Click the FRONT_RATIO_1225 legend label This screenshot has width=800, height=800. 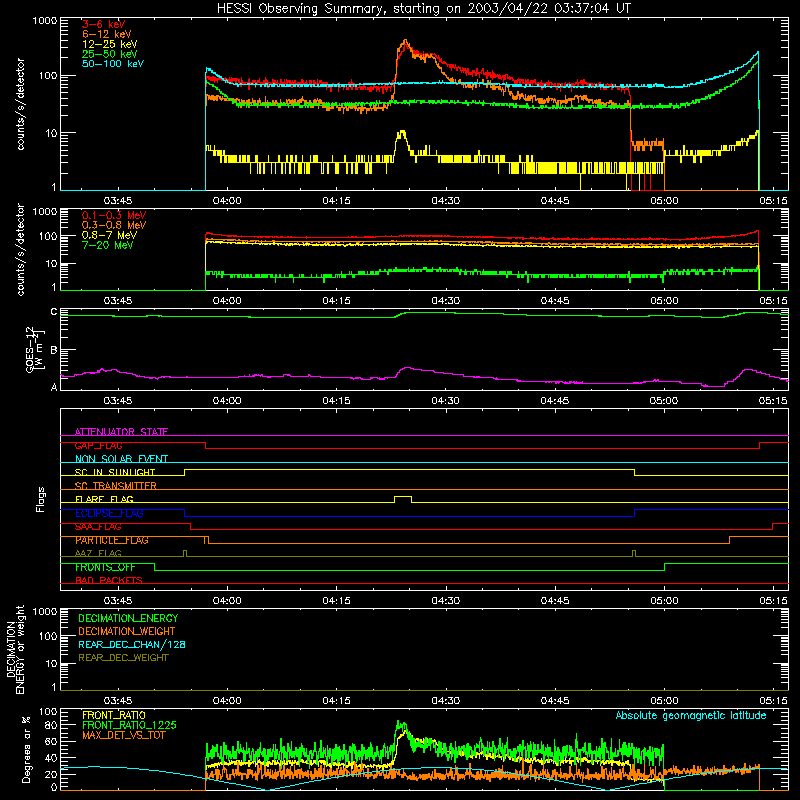click(130, 725)
